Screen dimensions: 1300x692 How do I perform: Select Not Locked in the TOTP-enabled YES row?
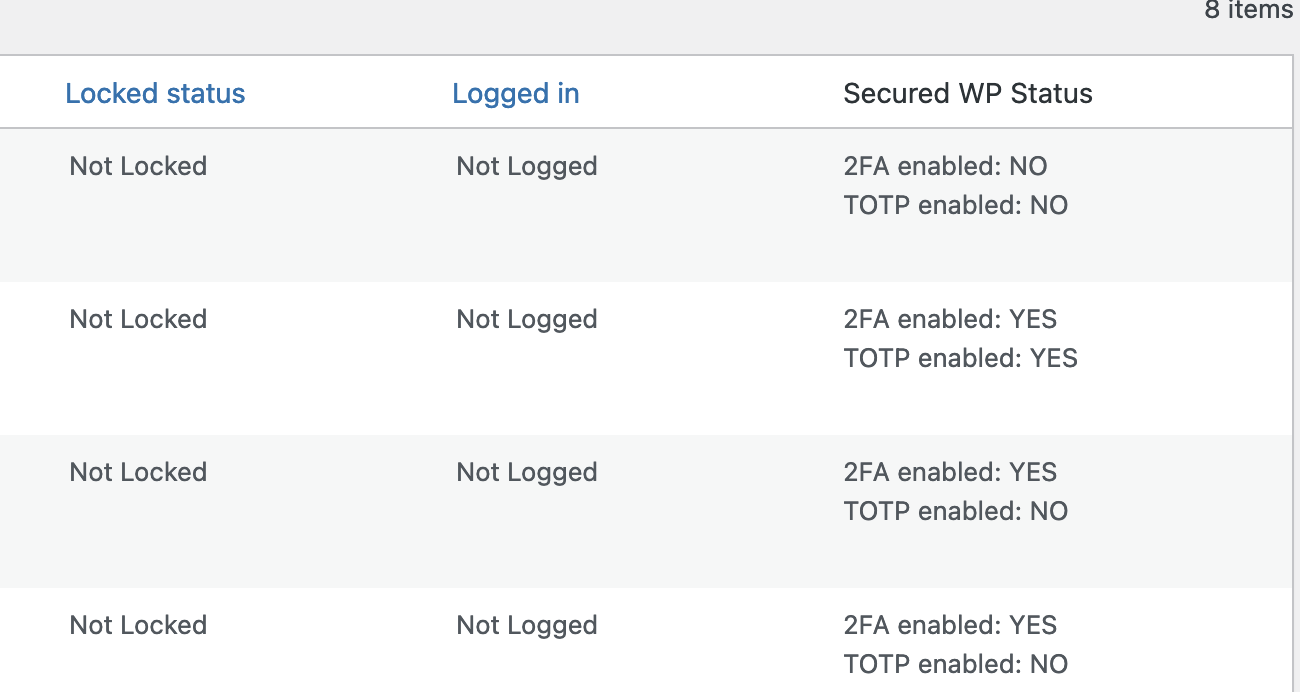pos(138,319)
